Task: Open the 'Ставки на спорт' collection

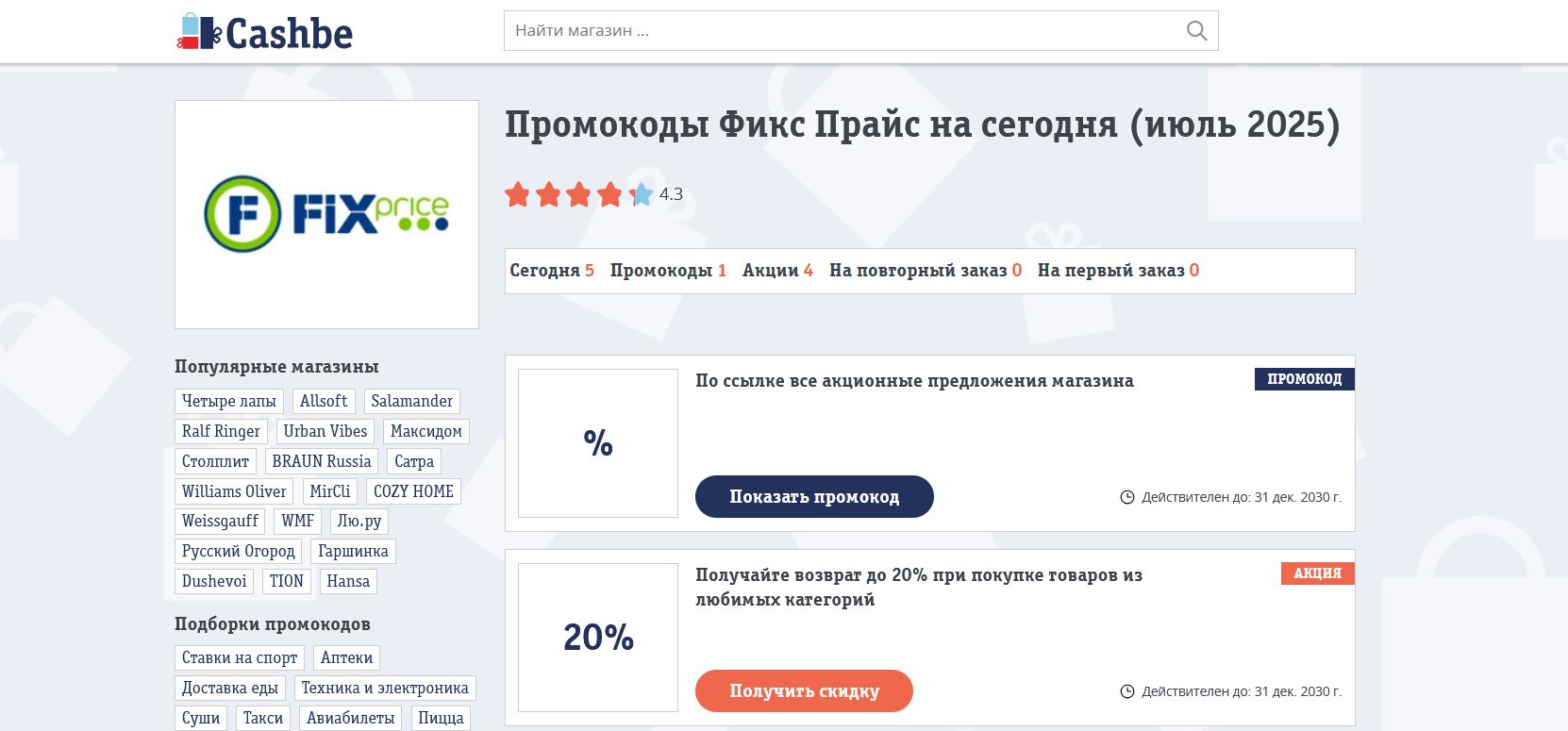Action: point(240,657)
